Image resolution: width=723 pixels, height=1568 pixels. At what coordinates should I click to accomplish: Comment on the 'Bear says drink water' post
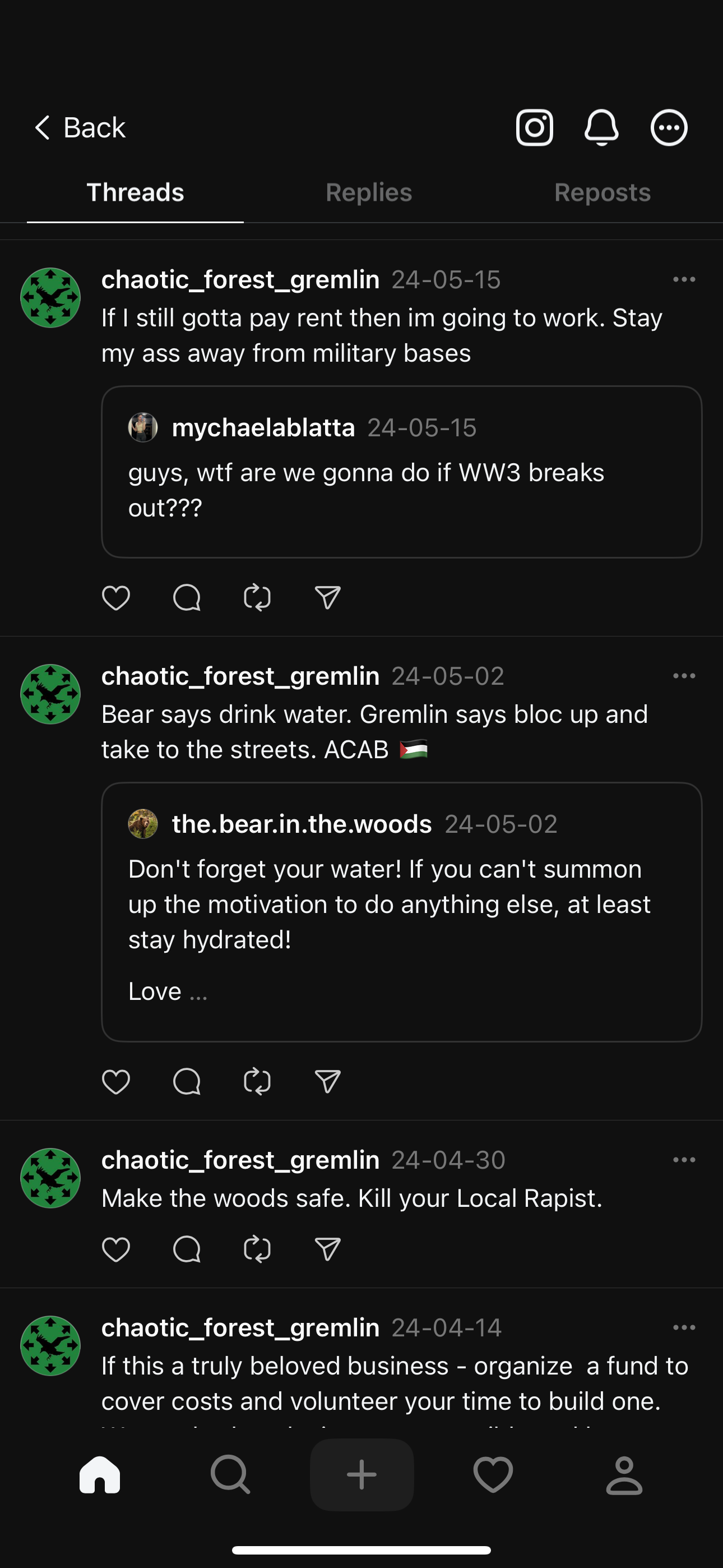[x=186, y=1082]
